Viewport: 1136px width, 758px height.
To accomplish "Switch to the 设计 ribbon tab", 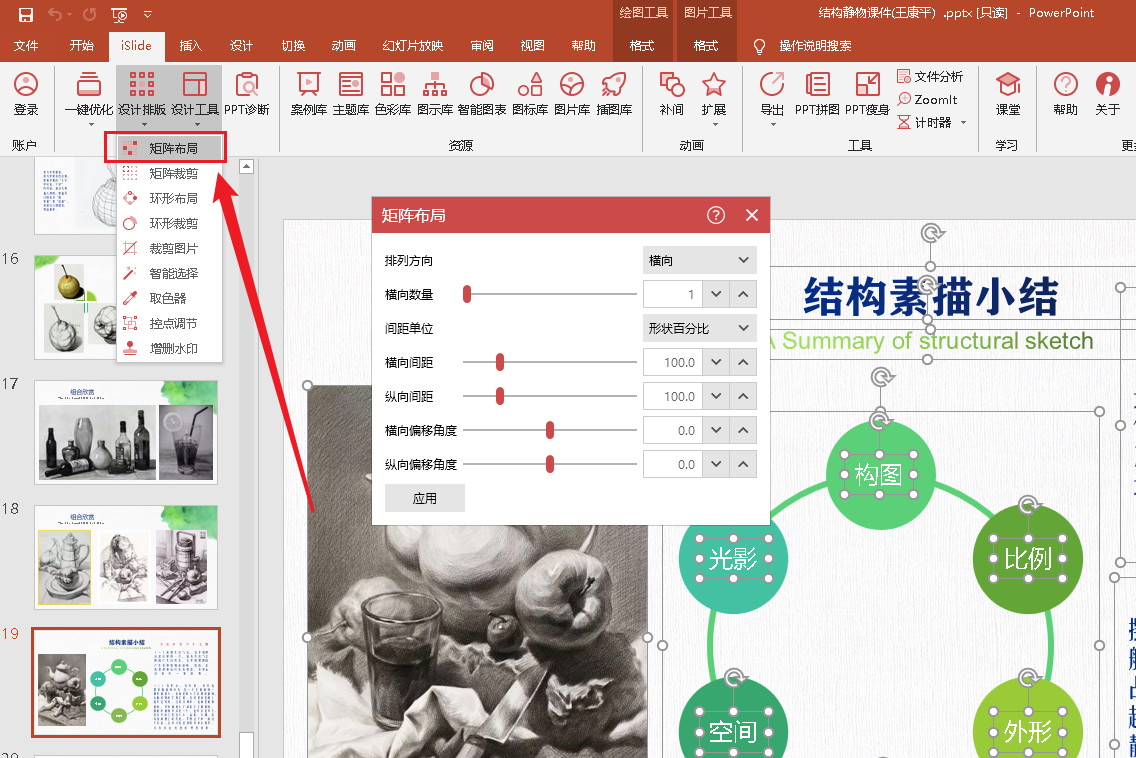I will [241, 46].
